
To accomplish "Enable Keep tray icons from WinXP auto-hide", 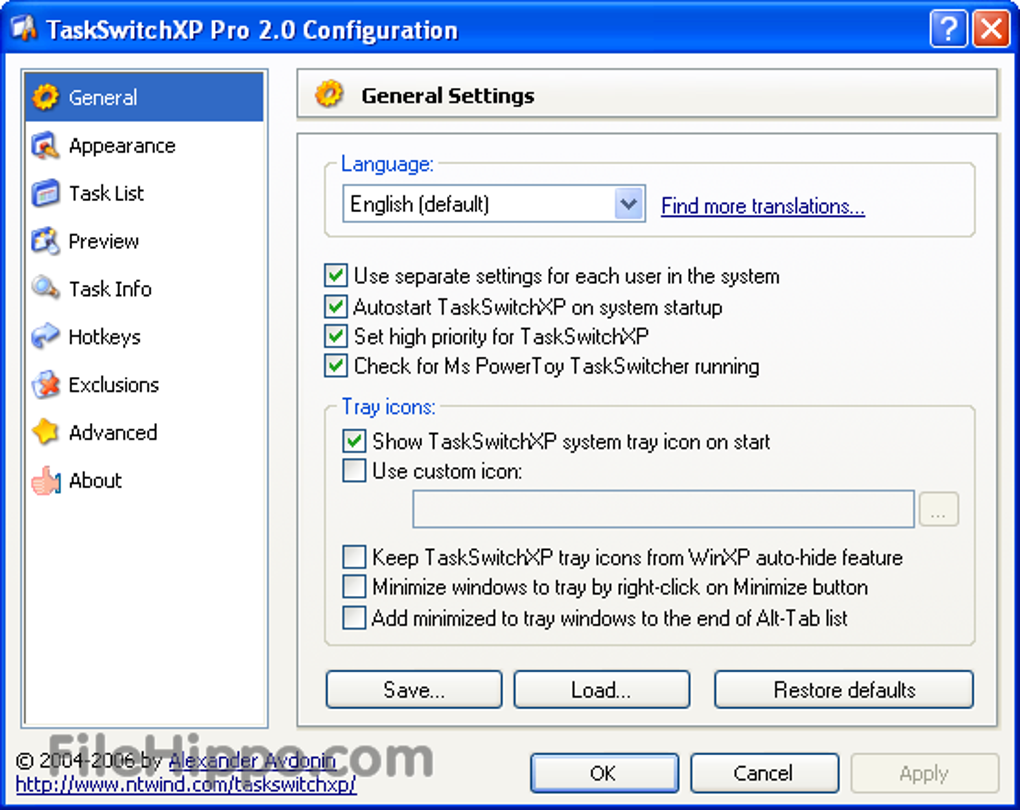I will (x=354, y=558).
